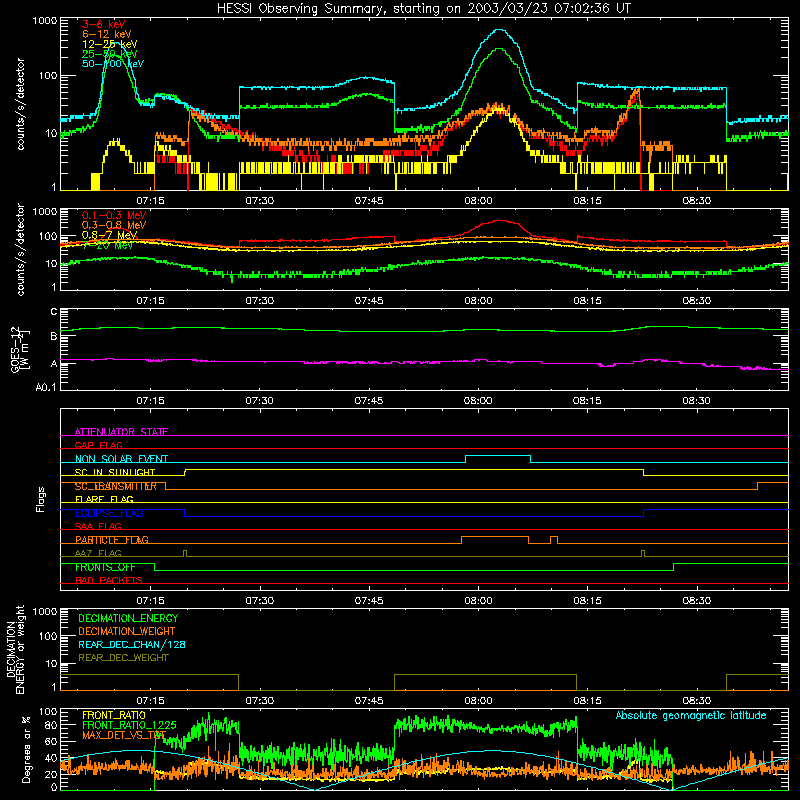Click the green '7-20 MeV' legend entry
This screenshot has height=800, width=800.
click(x=108, y=245)
